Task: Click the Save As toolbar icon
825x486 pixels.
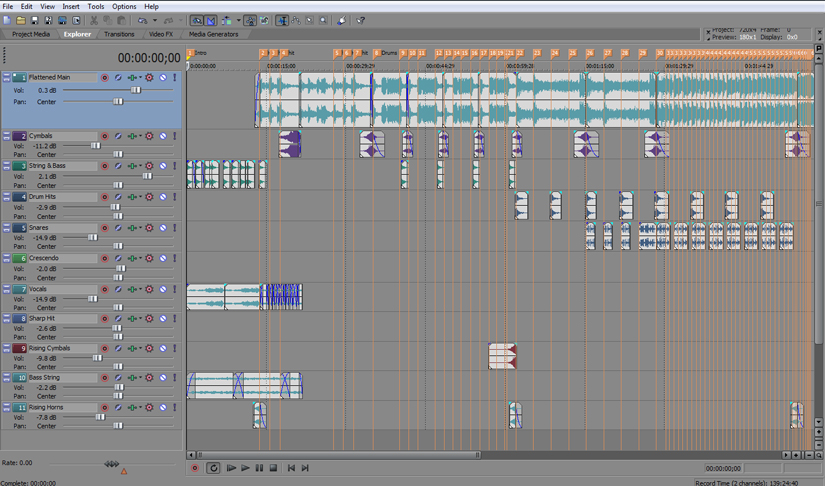Action: [48, 21]
